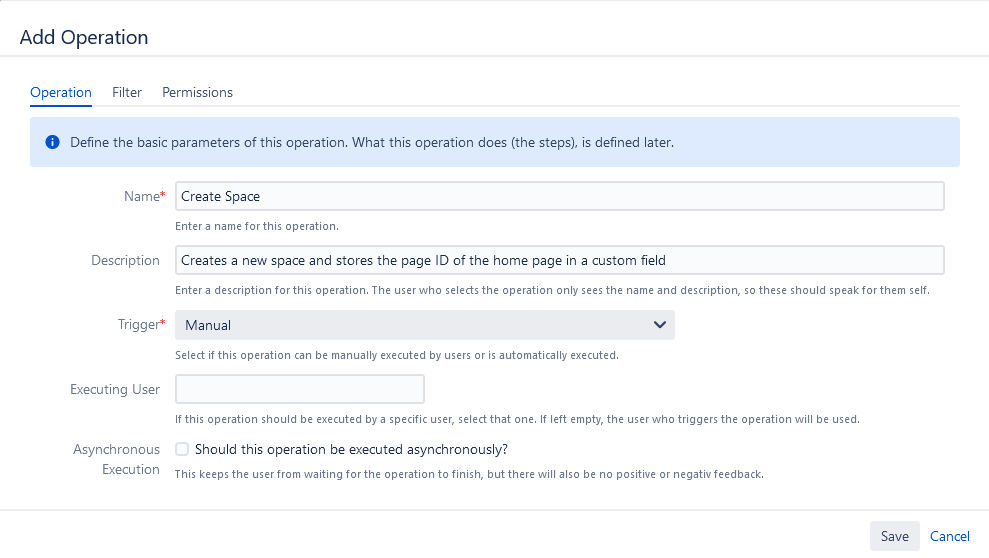Open the Trigger dropdown showing Manual
Screen dimensions: 989x558
coord(424,325)
